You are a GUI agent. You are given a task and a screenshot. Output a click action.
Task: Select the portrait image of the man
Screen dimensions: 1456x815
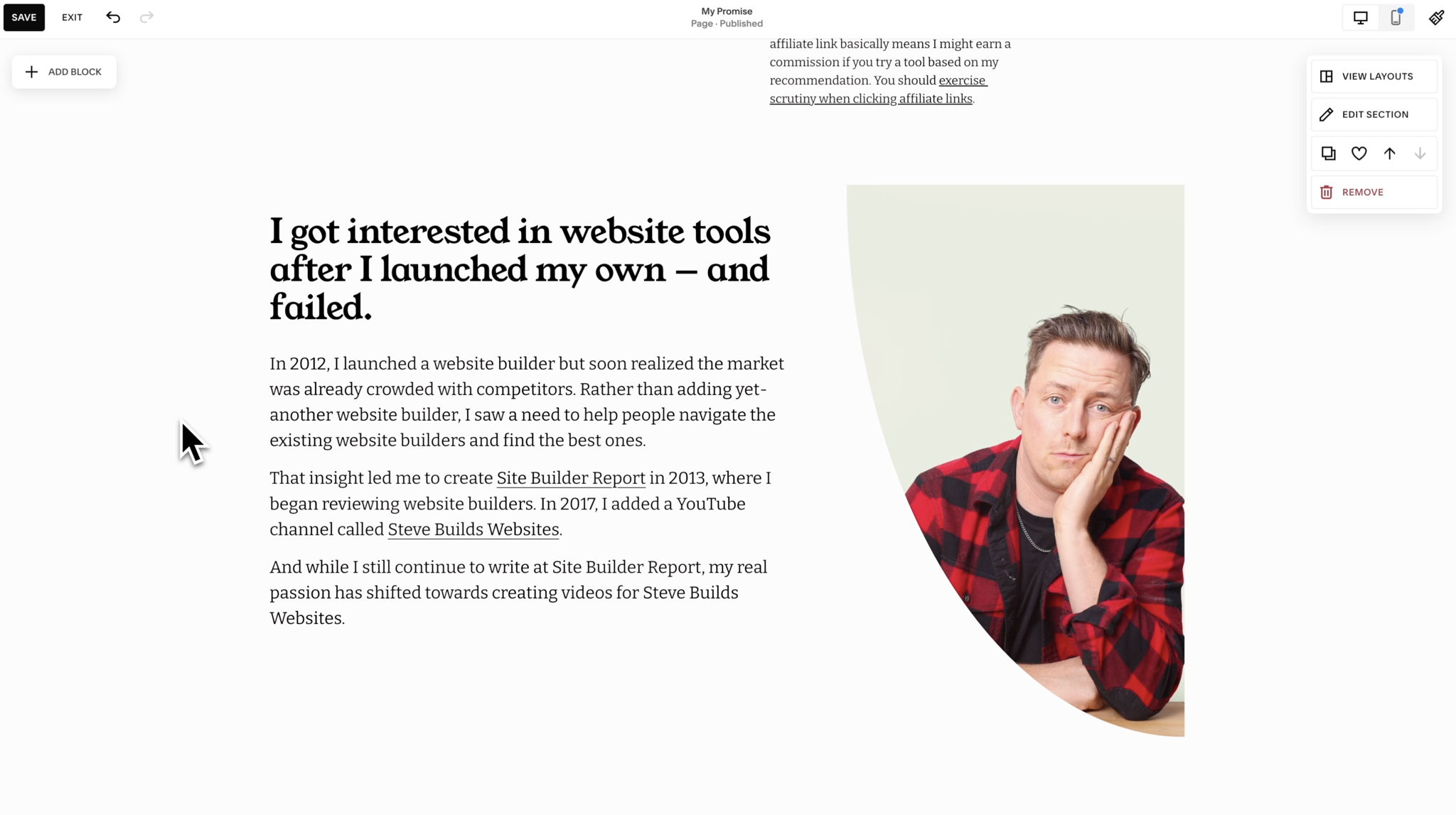[x=1015, y=460]
